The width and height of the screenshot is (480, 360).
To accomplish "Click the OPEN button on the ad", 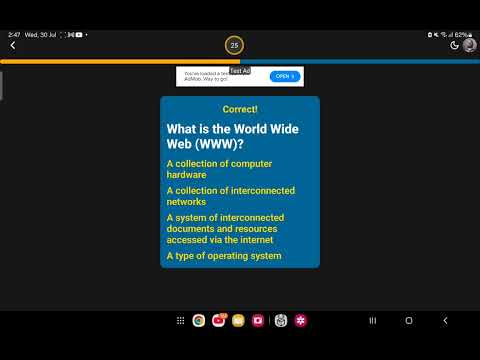I will coord(285,76).
